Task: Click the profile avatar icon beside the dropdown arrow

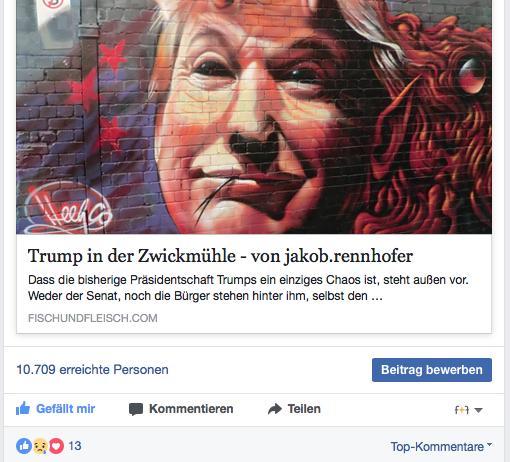Action: click(x=462, y=410)
